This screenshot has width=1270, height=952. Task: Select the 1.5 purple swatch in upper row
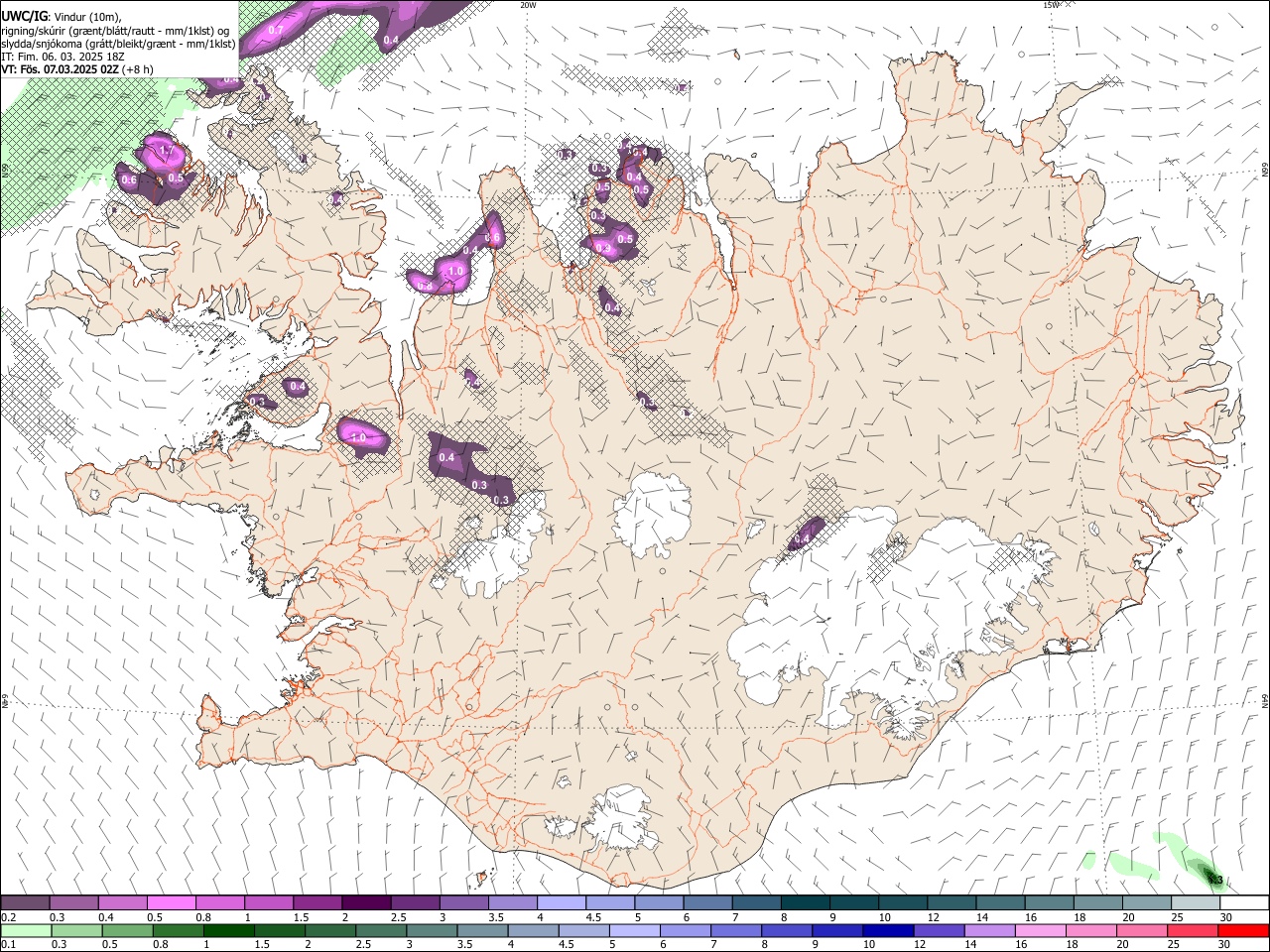coord(317,903)
